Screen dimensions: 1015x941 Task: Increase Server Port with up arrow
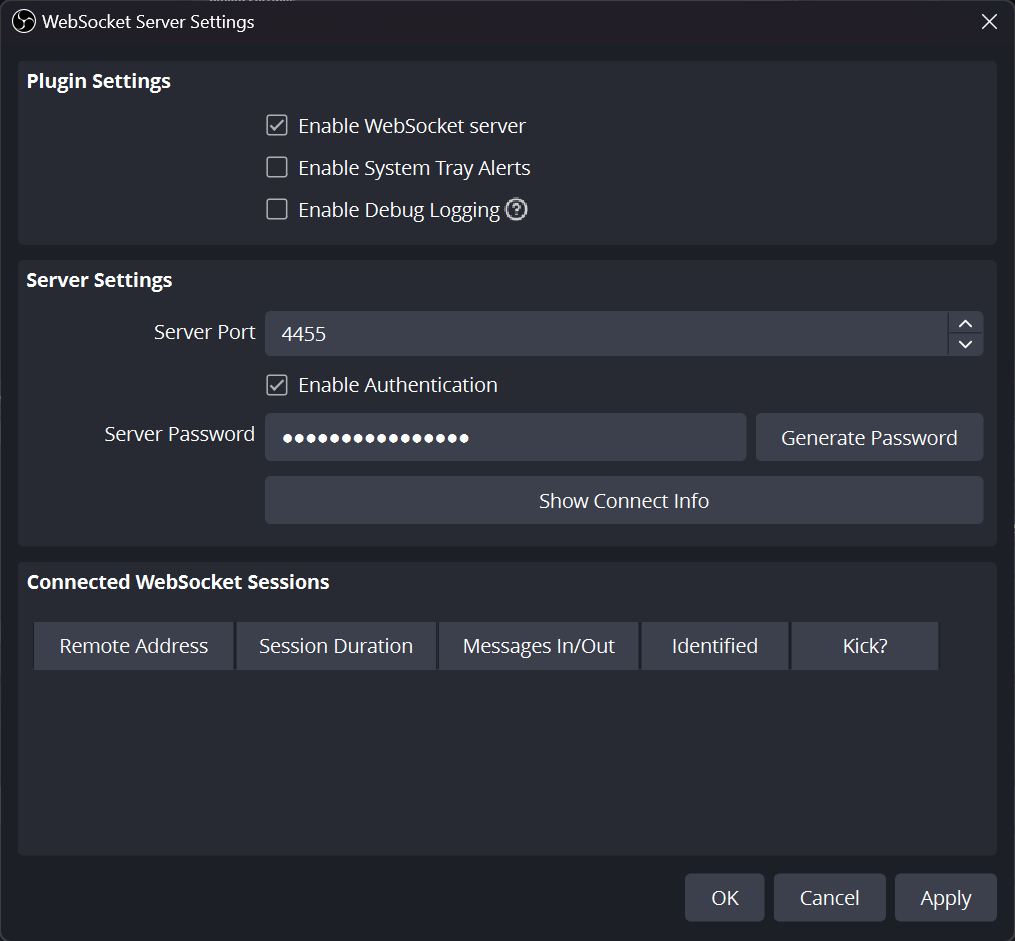click(x=965, y=323)
